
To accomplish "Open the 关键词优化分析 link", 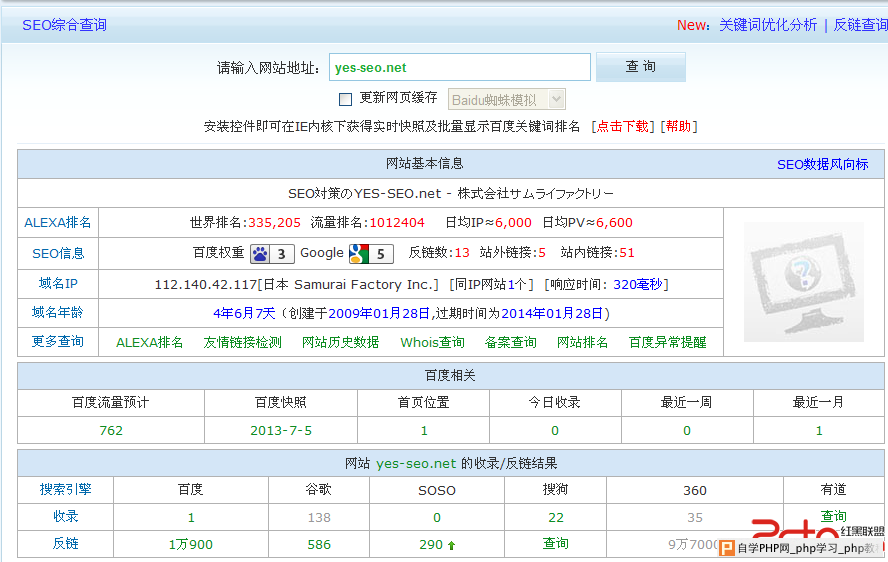I will pos(768,25).
